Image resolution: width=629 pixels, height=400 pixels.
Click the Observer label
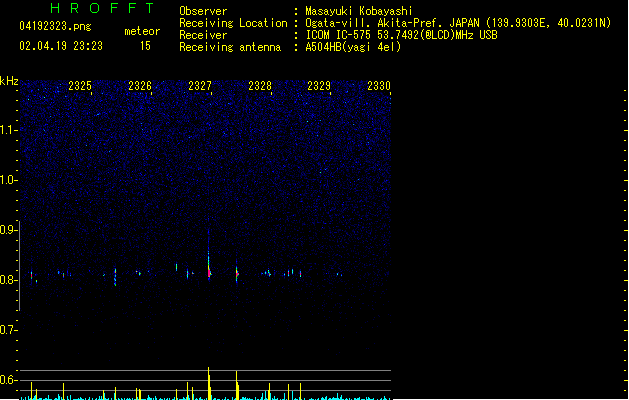[x=203, y=11]
